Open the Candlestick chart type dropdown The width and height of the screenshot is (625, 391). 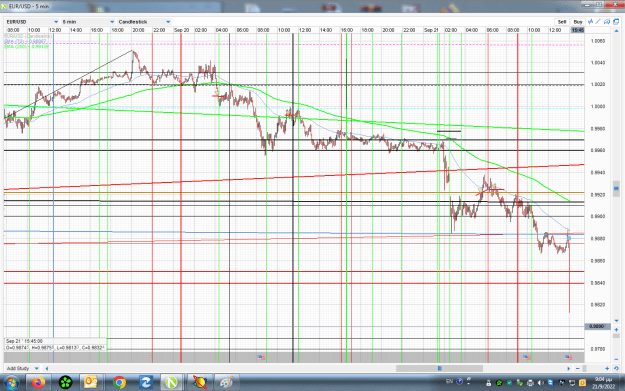[x=144, y=22]
